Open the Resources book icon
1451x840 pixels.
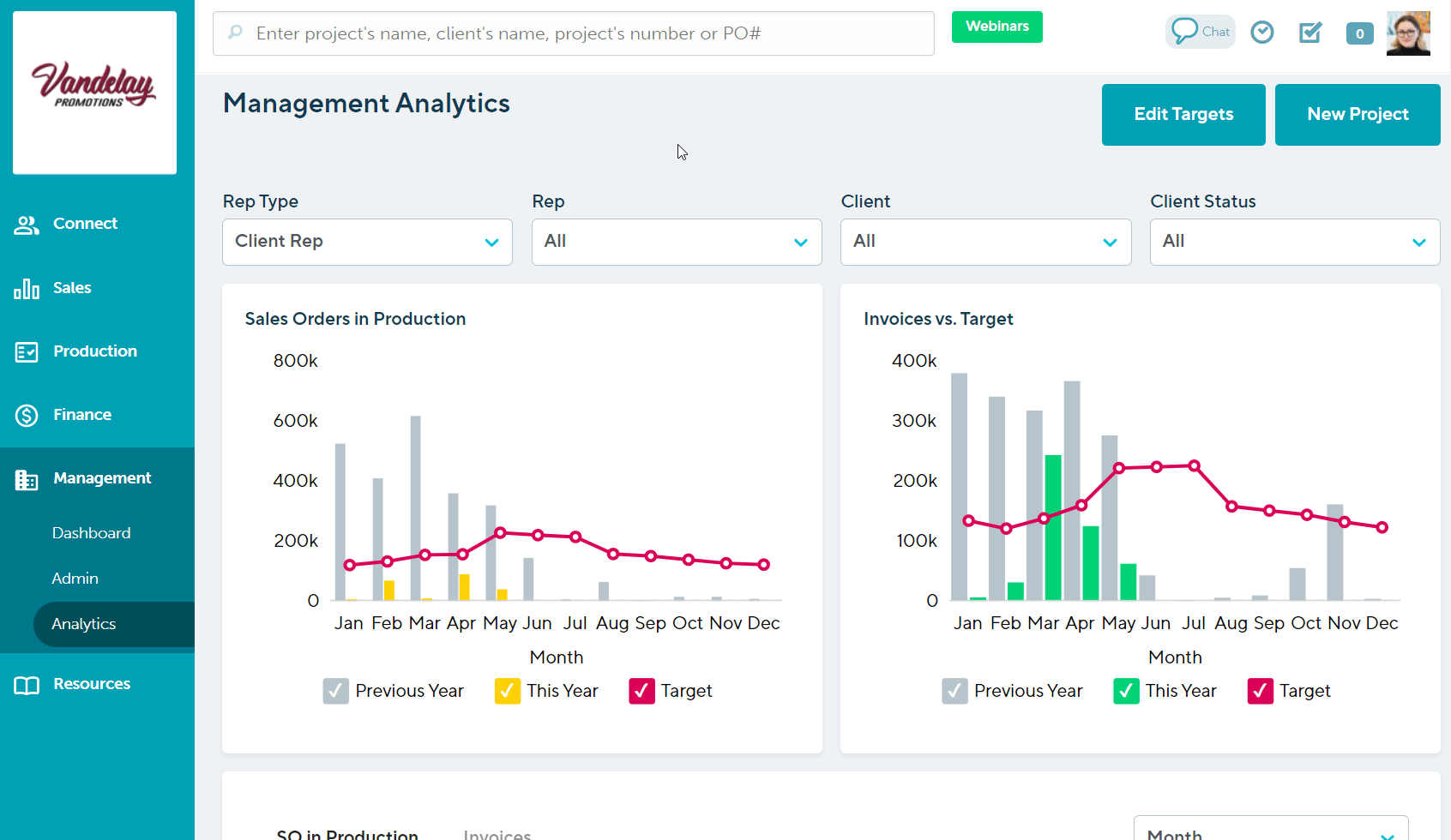point(27,684)
